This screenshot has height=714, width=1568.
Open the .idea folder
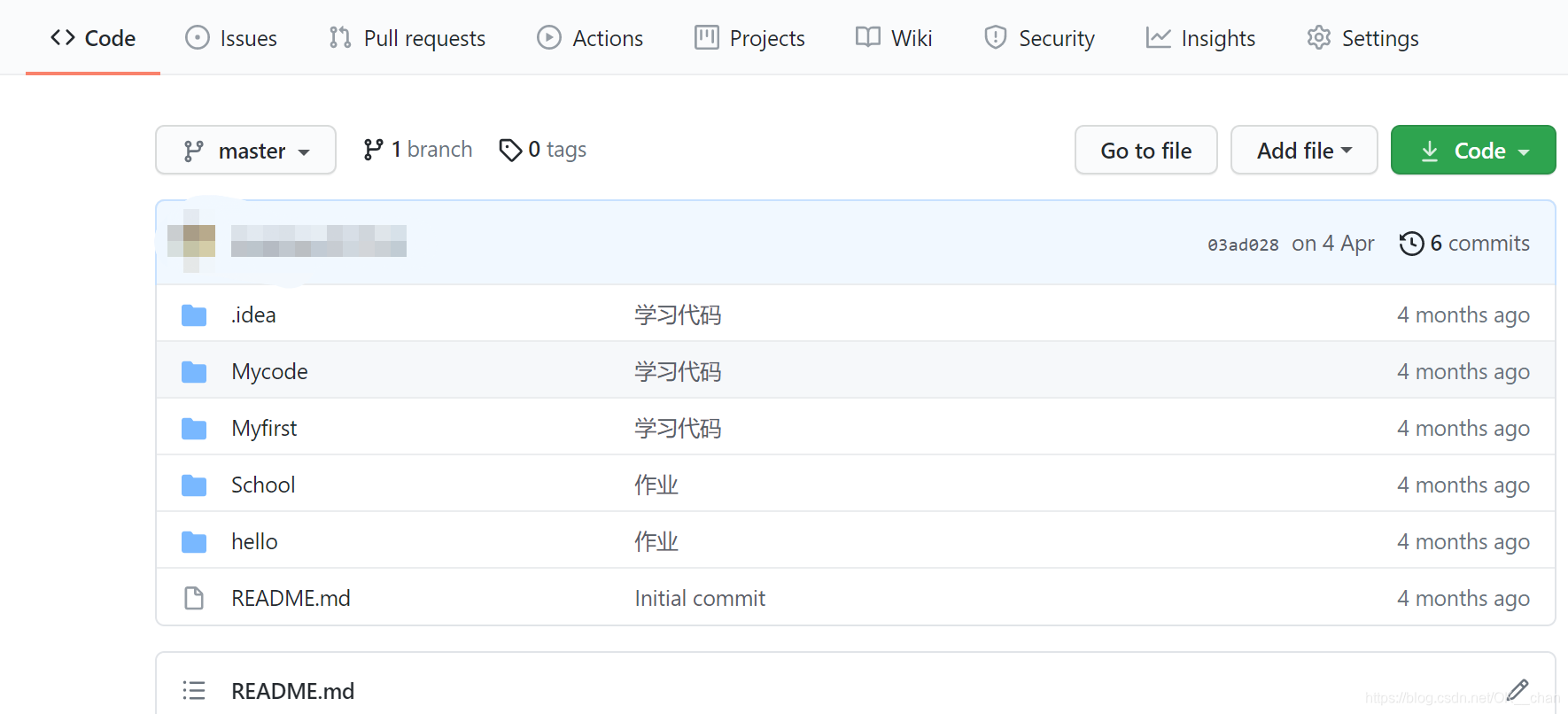pos(253,314)
